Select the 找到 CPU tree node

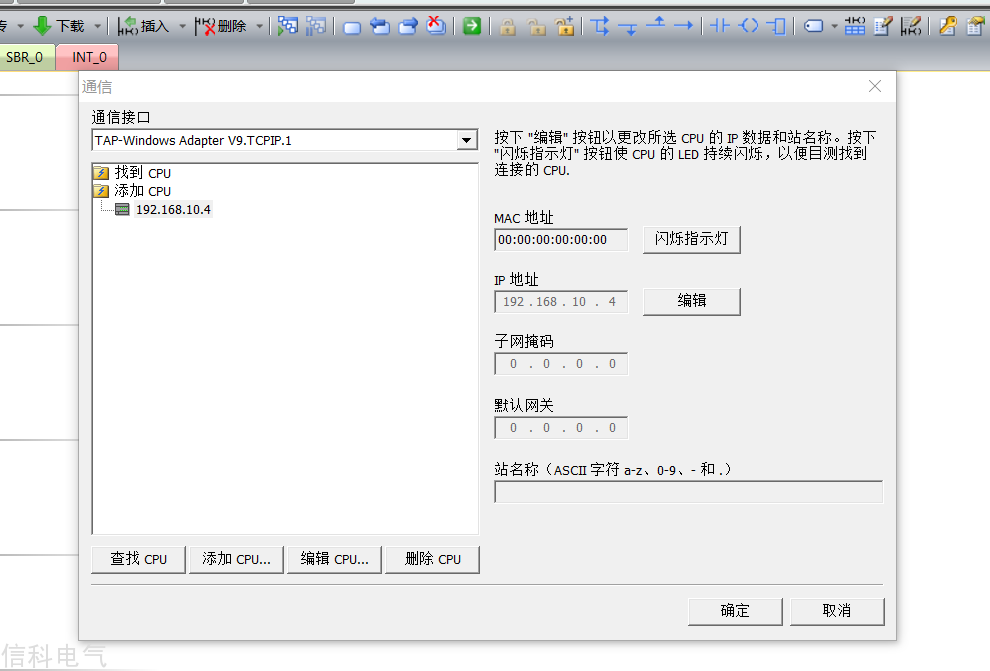pyautogui.click(x=142, y=173)
